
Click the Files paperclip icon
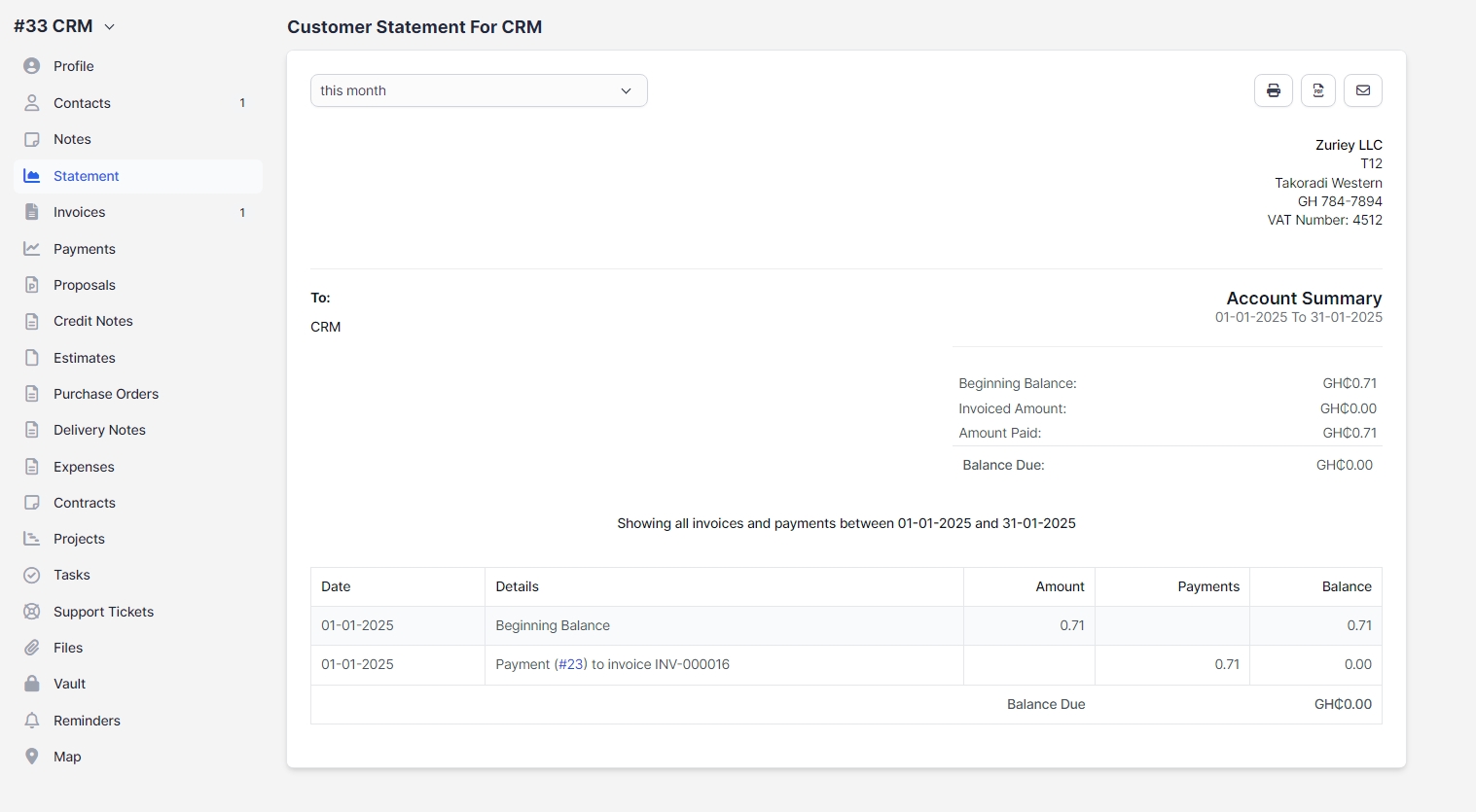32,648
